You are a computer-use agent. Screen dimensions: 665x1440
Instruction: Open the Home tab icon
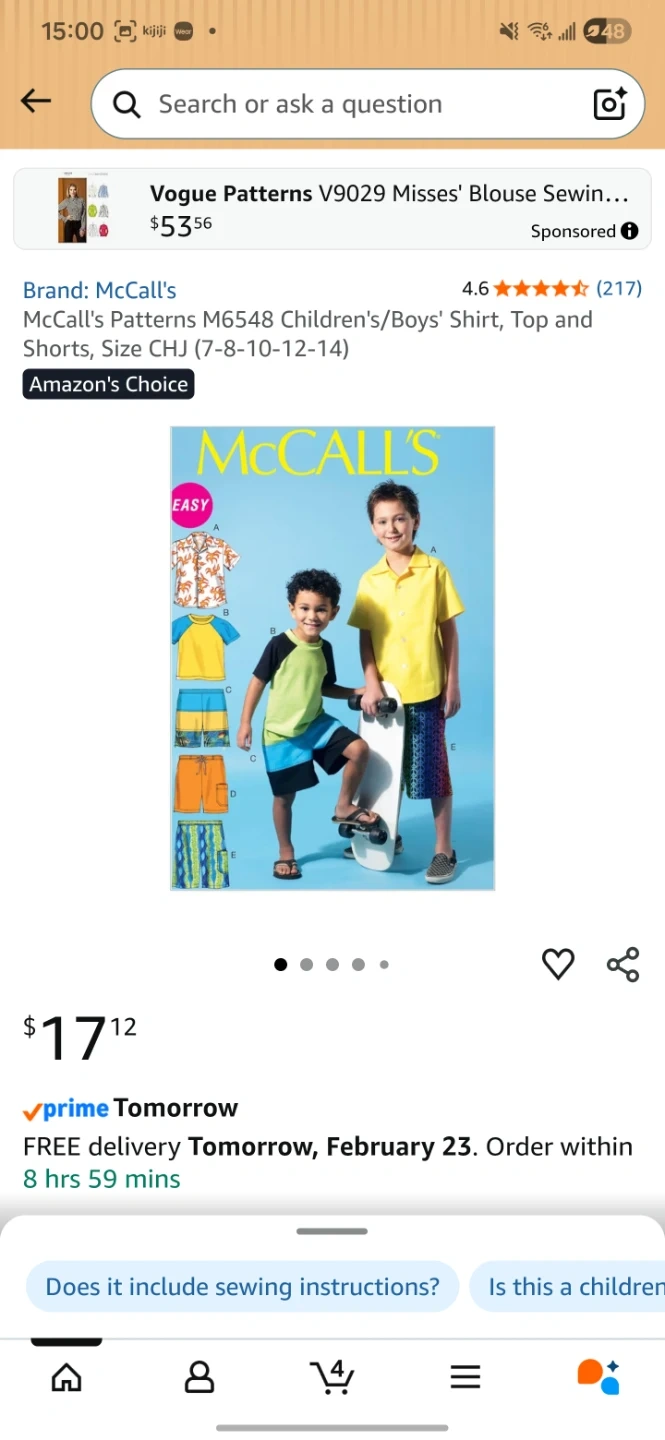tap(66, 1377)
